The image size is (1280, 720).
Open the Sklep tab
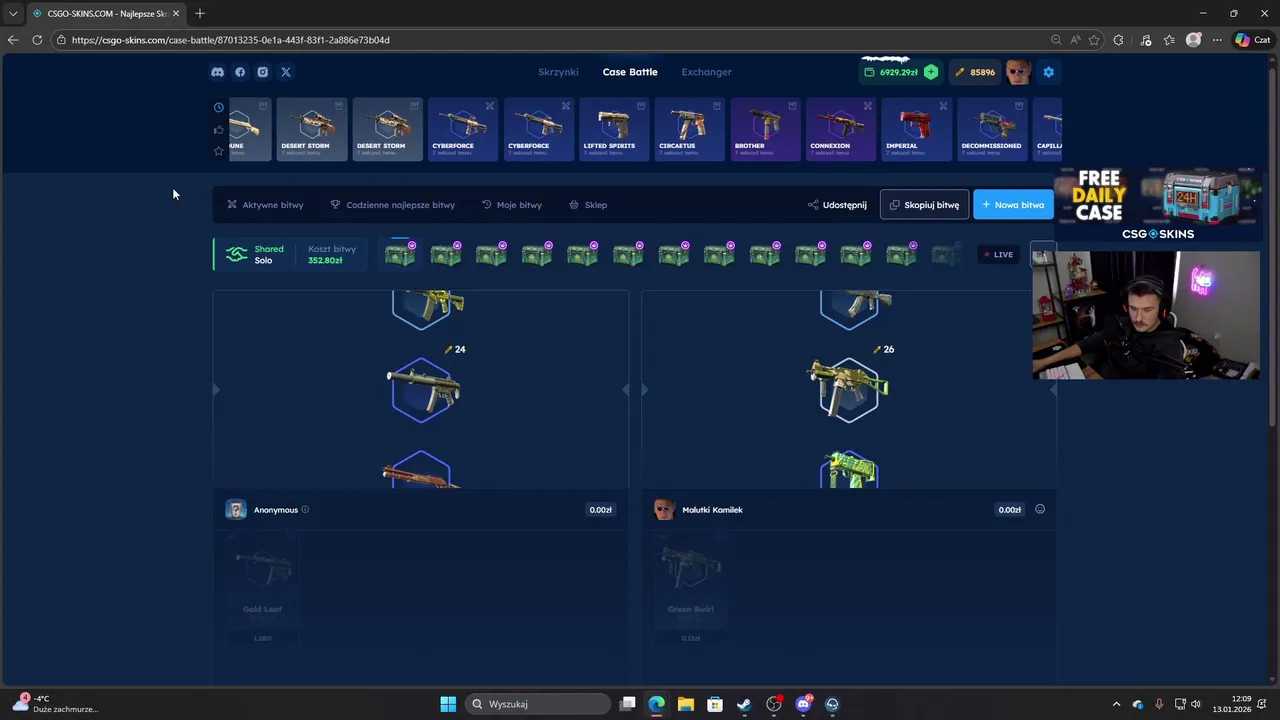[x=588, y=205]
